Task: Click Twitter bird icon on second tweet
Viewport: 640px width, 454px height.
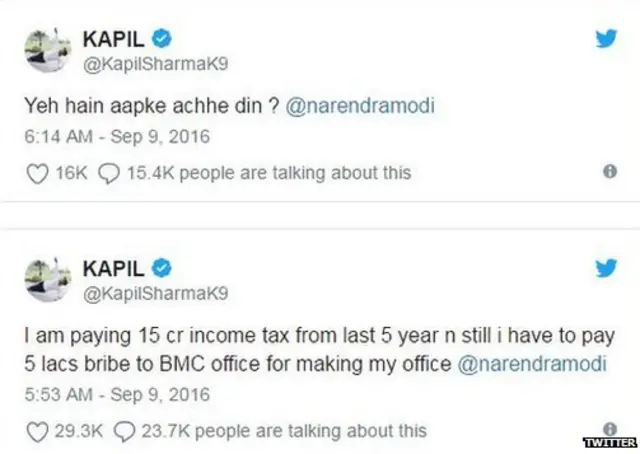Action: tap(606, 269)
